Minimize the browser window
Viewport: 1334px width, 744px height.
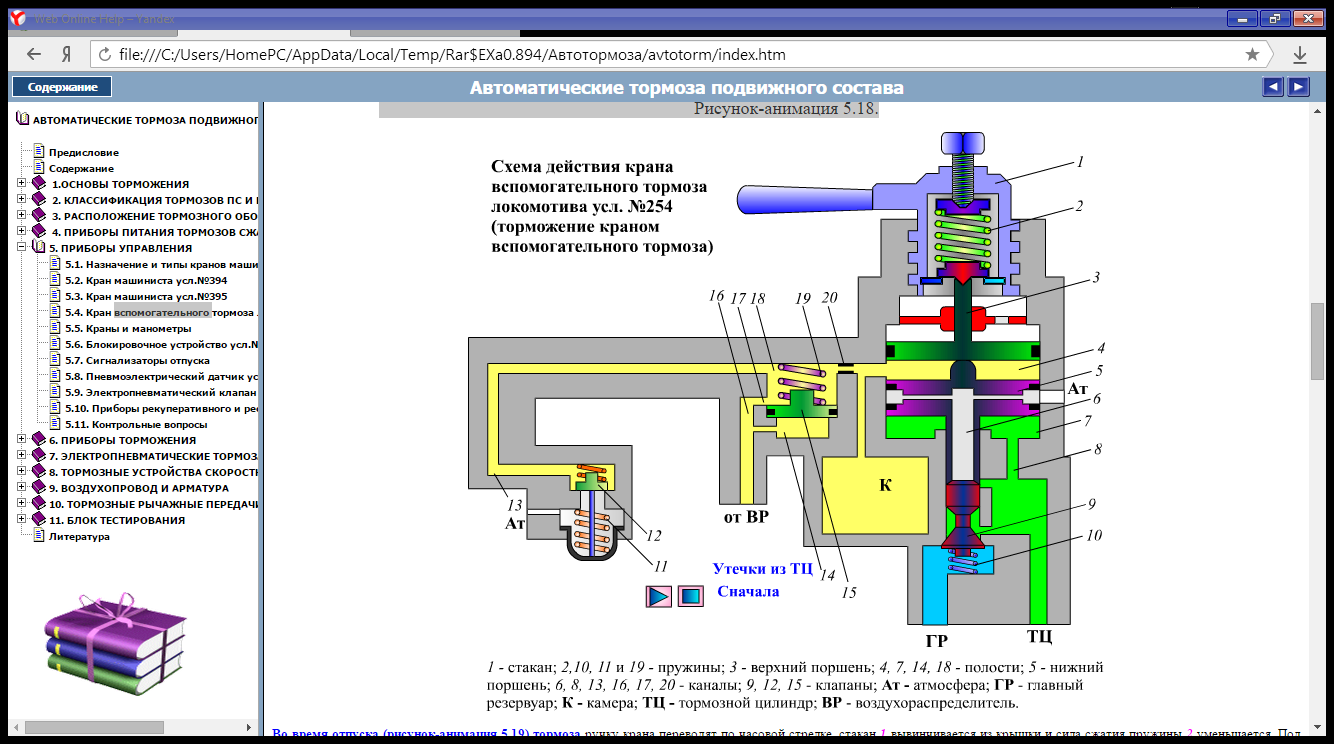pyautogui.click(x=1241, y=17)
